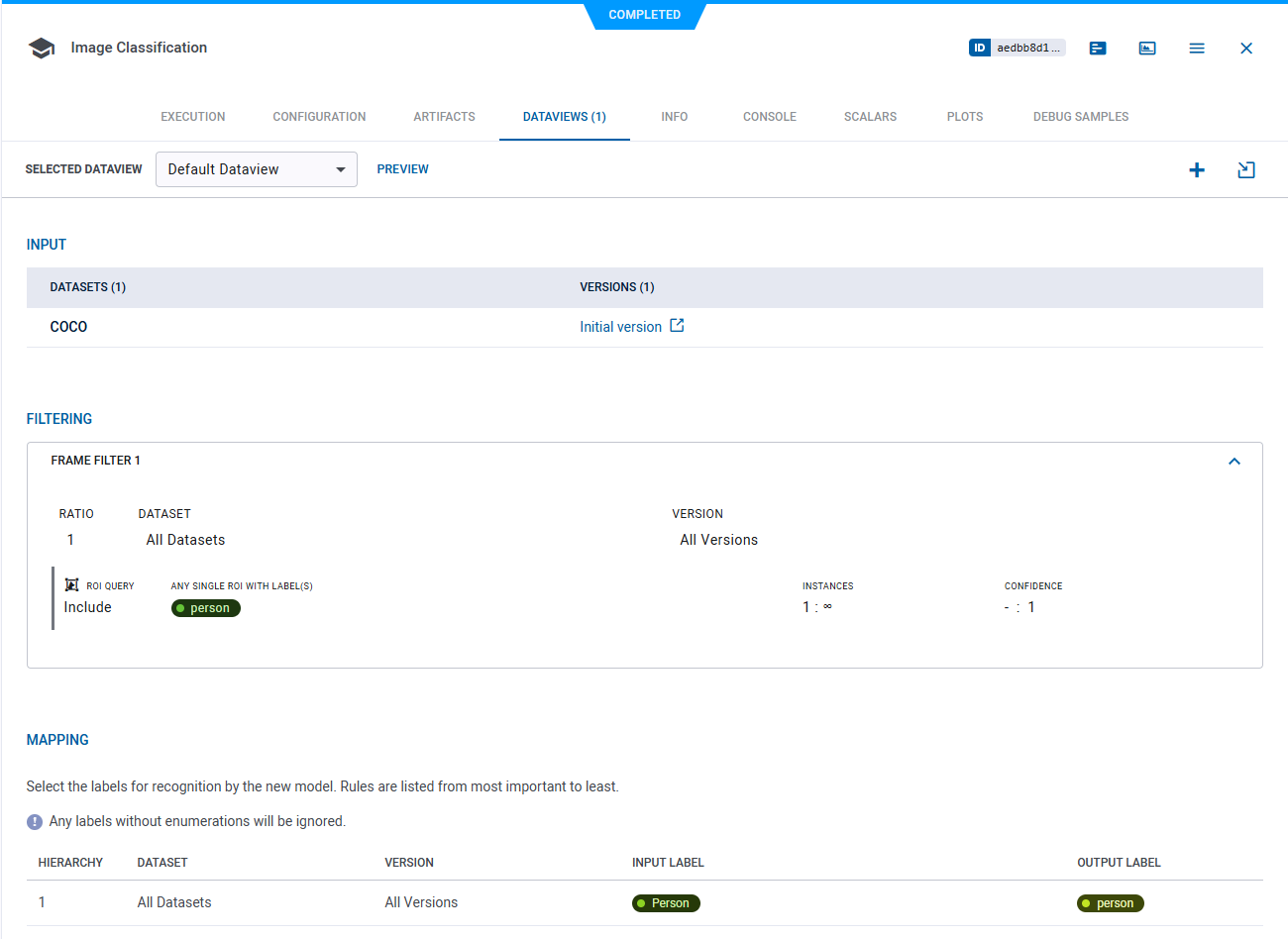This screenshot has width=1288, height=939.
Task: Click the person output label chip
Action: [1111, 903]
